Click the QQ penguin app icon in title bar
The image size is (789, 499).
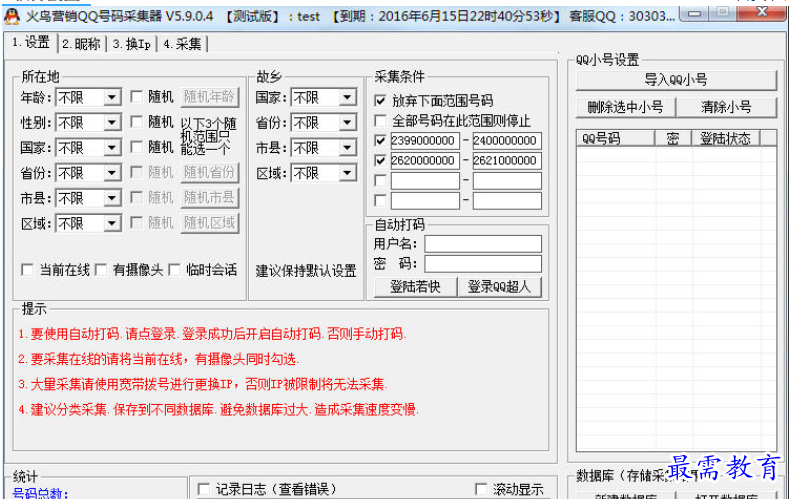pyautogui.click(x=11, y=17)
